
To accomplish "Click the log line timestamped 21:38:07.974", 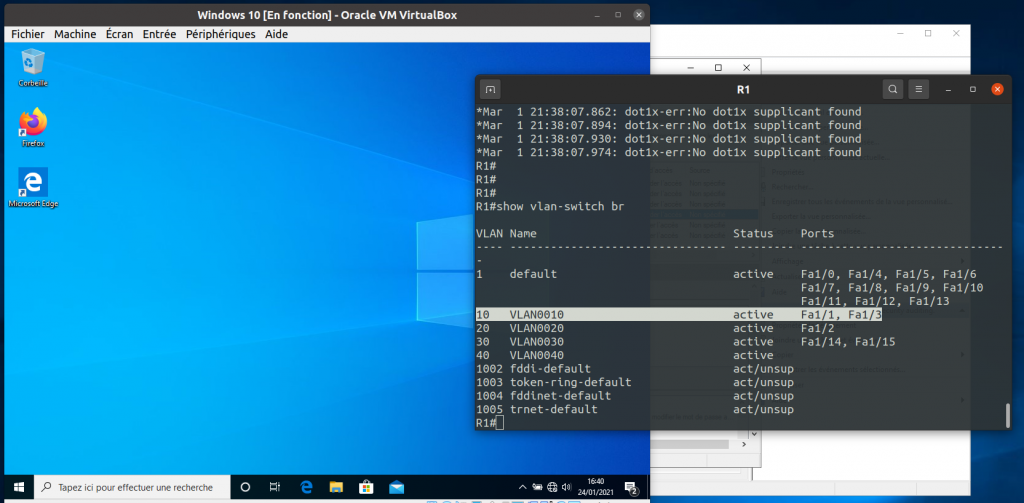I will tap(669, 152).
